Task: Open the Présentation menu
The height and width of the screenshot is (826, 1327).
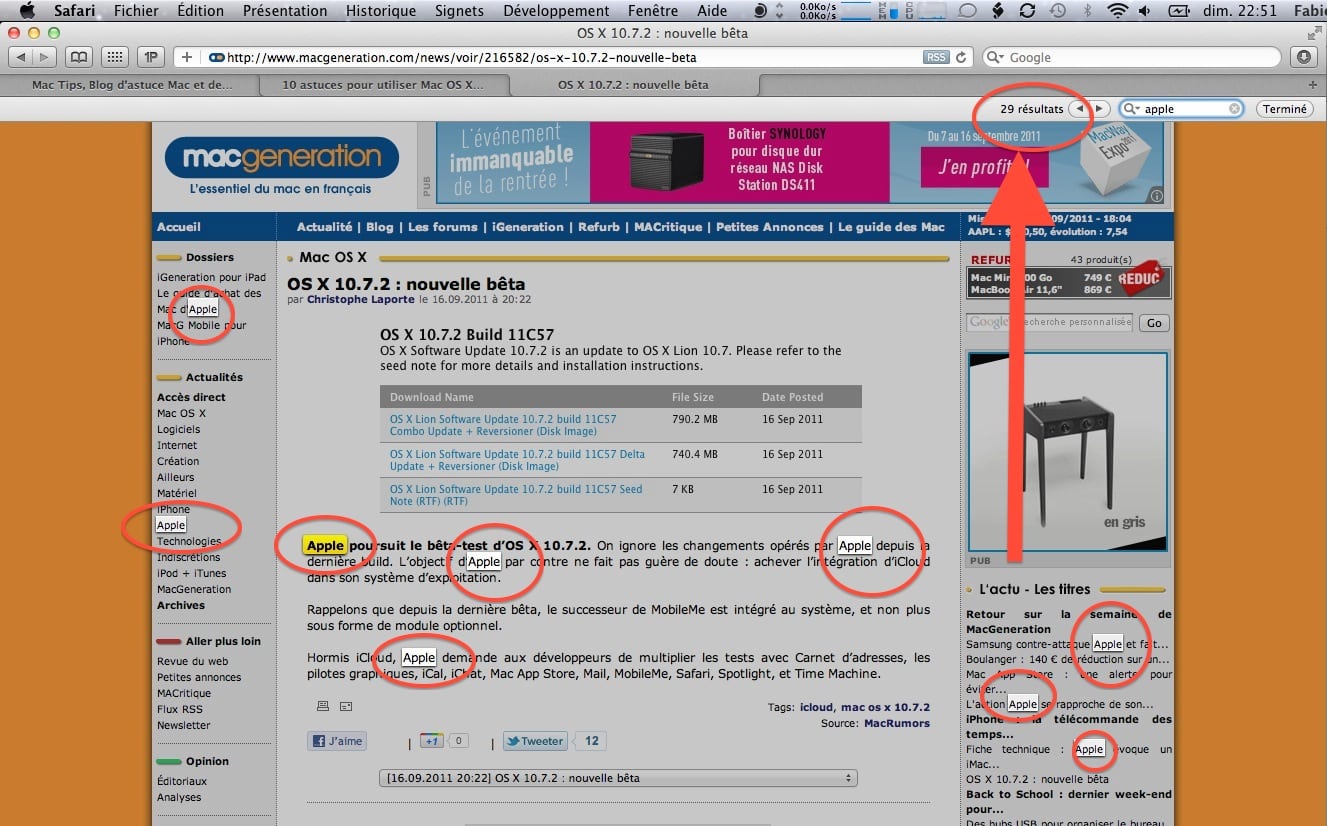Action: click(x=284, y=11)
